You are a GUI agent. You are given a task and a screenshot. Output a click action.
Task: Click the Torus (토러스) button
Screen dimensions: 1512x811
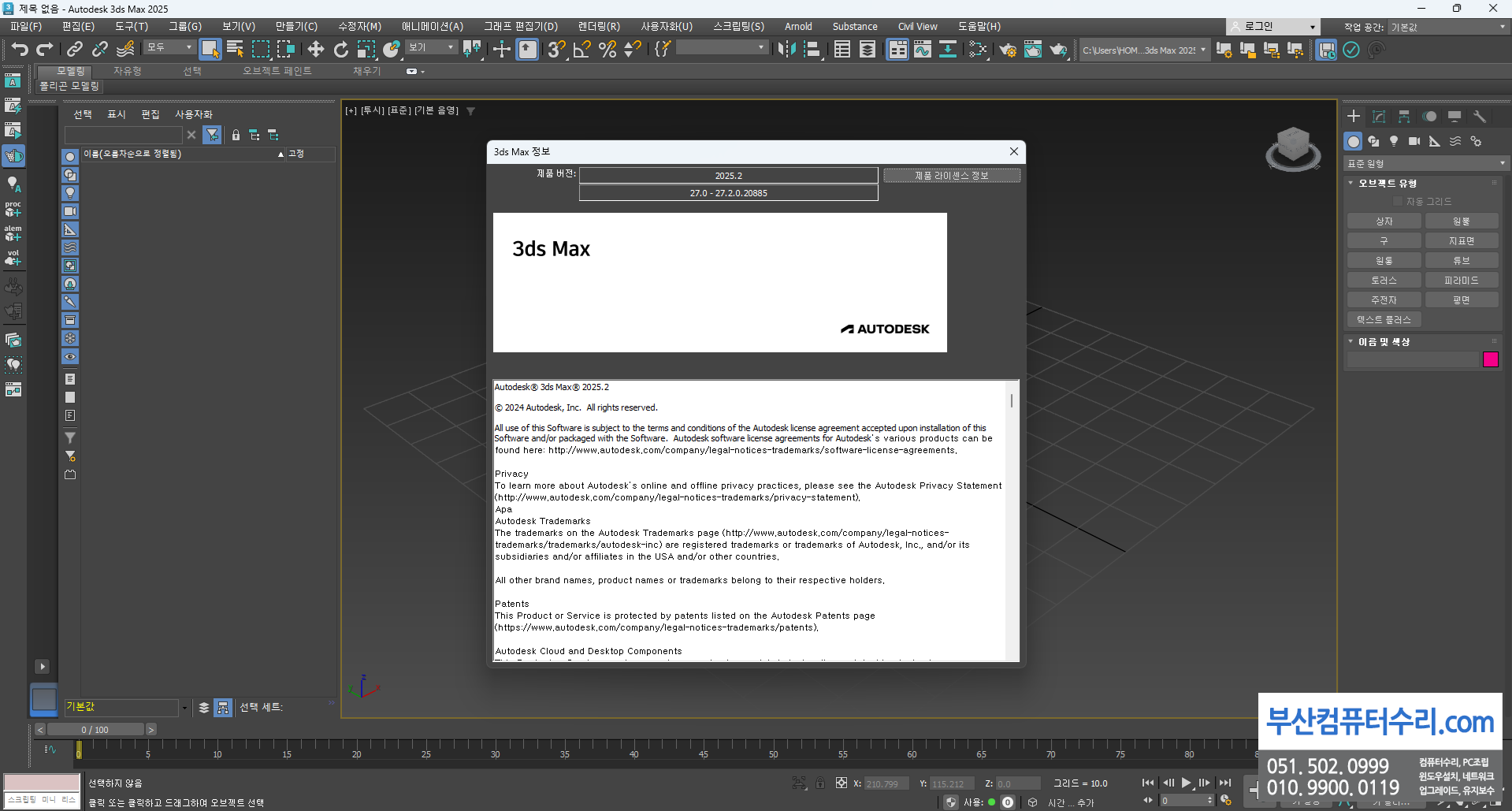tap(1384, 281)
